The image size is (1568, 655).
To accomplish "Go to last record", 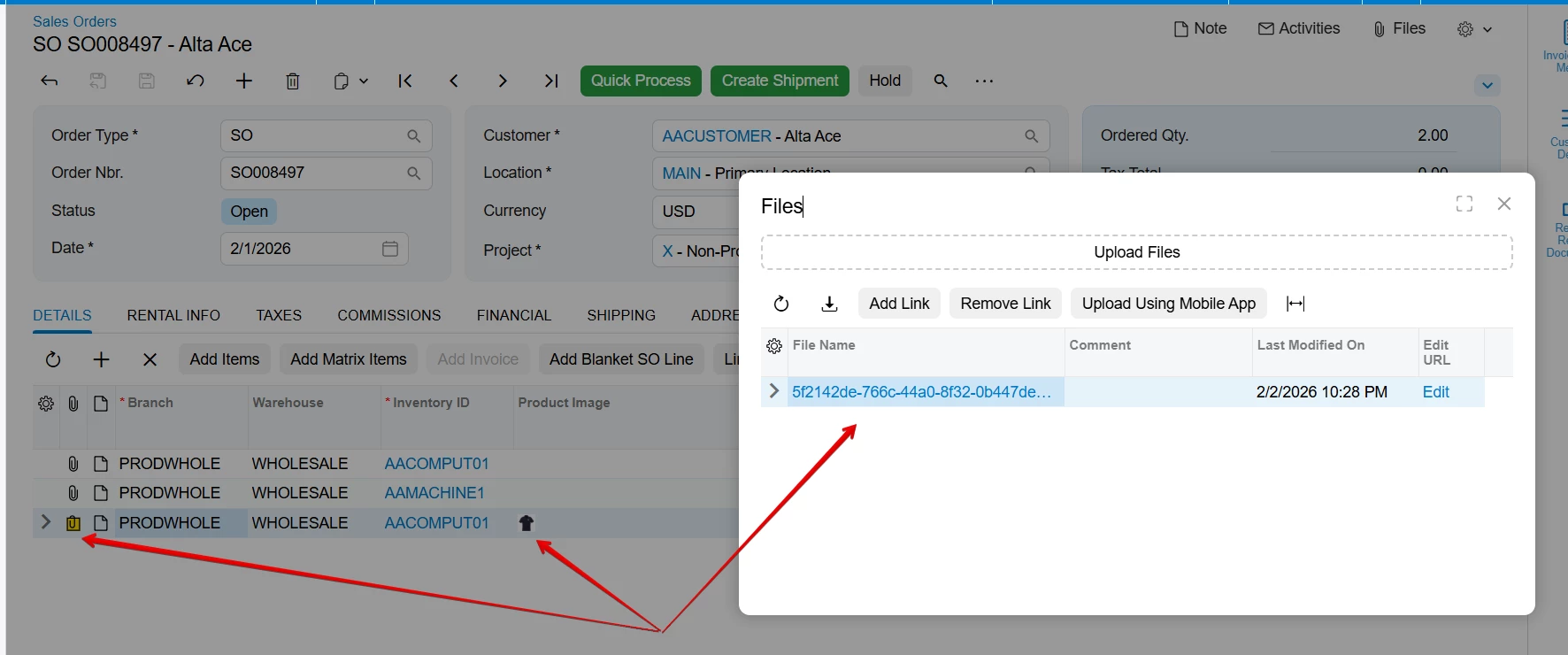I will tap(551, 81).
